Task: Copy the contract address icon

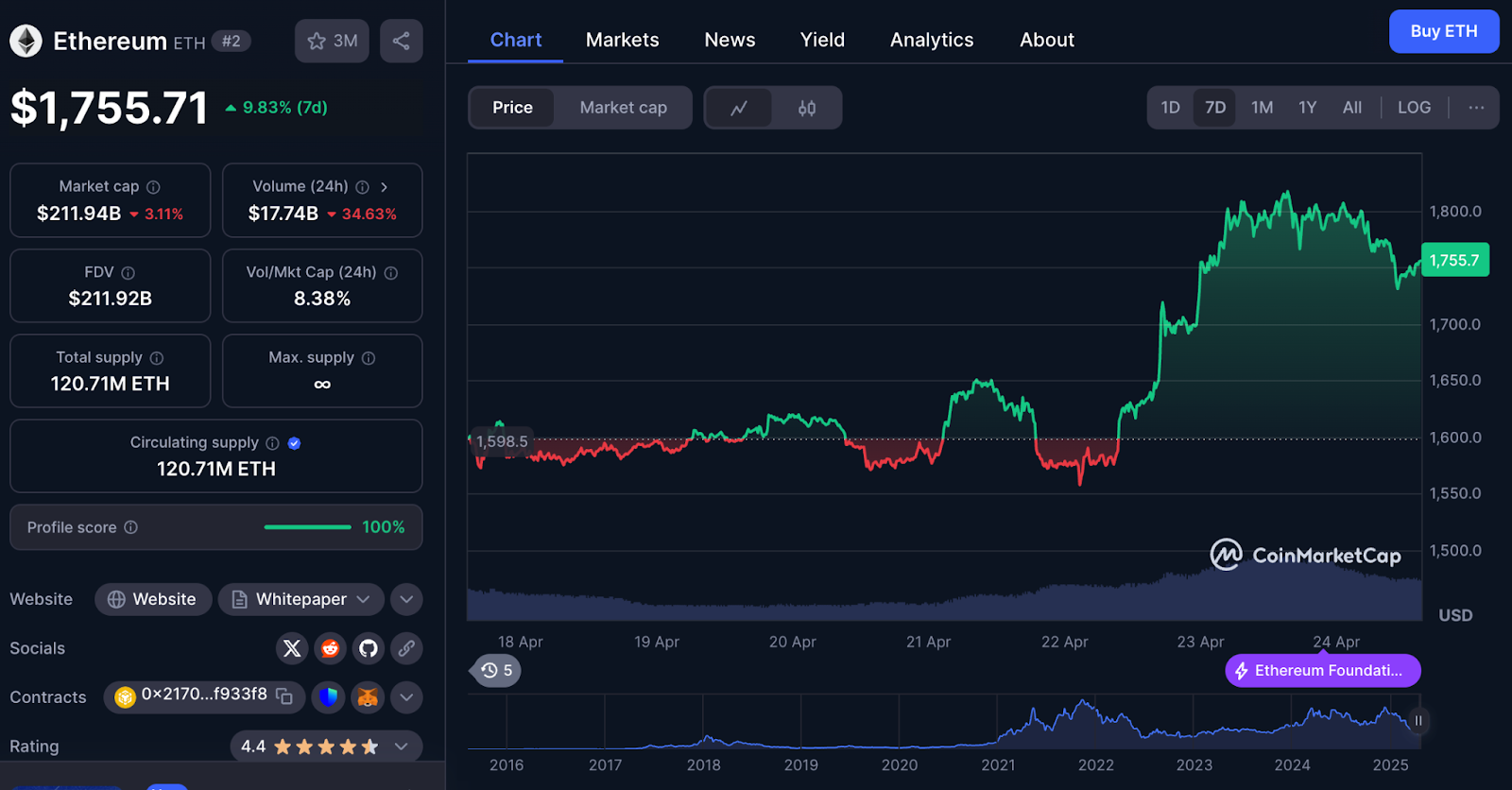Action: click(284, 696)
